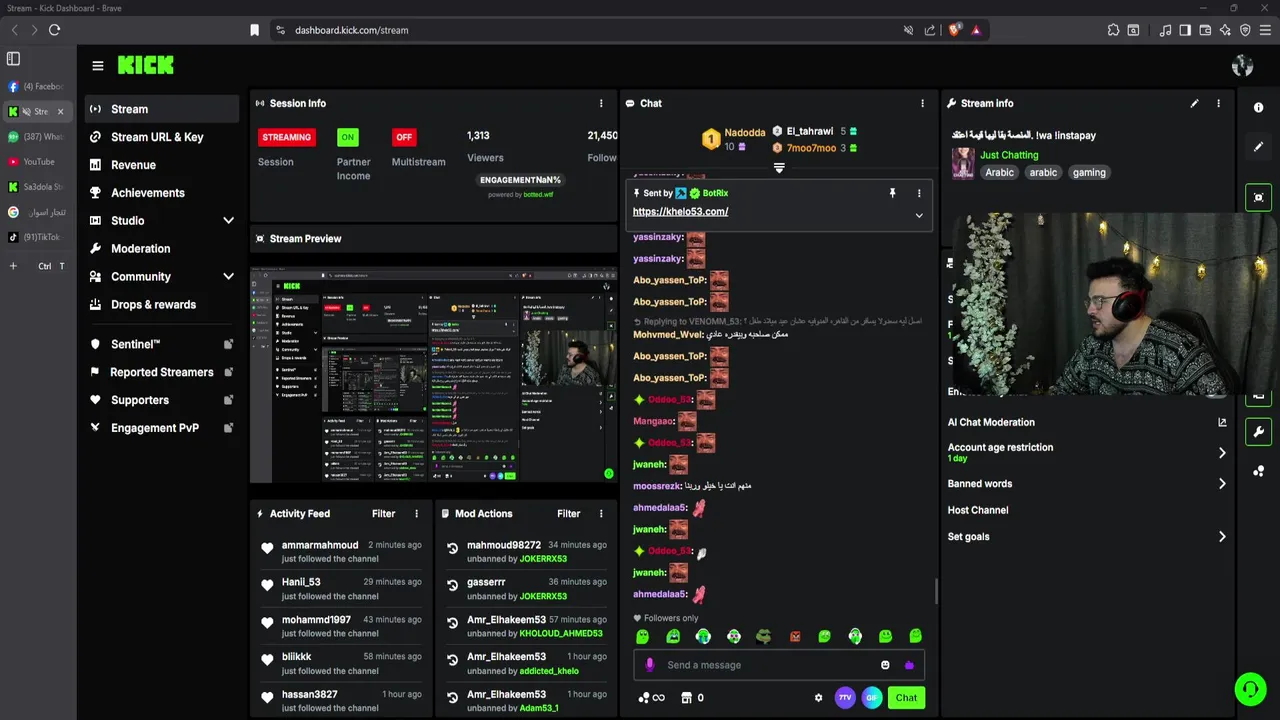Open Stream info panel three-dot menu
The height and width of the screenshot is (720, 1280).
point(1218,103)
